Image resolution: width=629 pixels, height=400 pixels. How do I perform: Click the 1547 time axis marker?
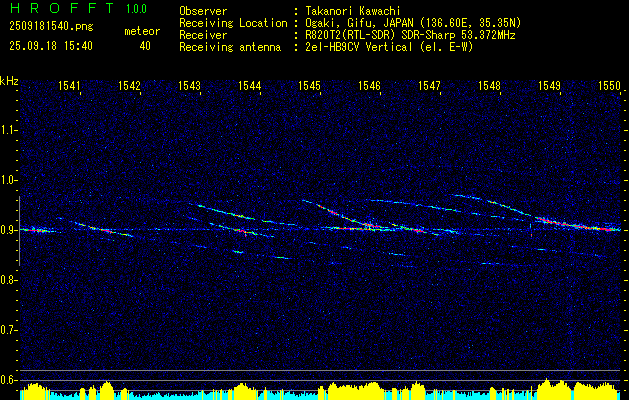tap(429, 85)
